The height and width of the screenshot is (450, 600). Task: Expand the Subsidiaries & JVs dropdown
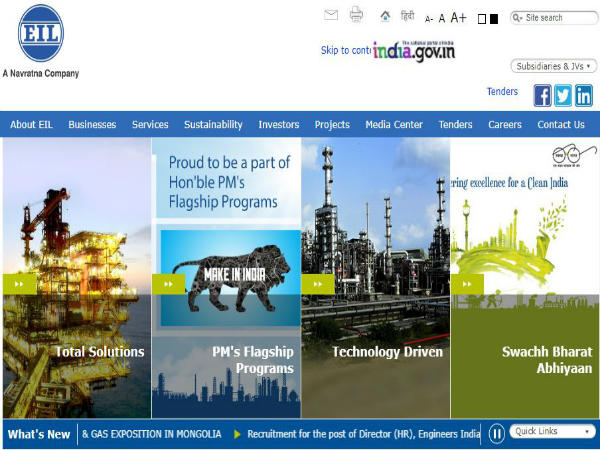click(553, 66)
